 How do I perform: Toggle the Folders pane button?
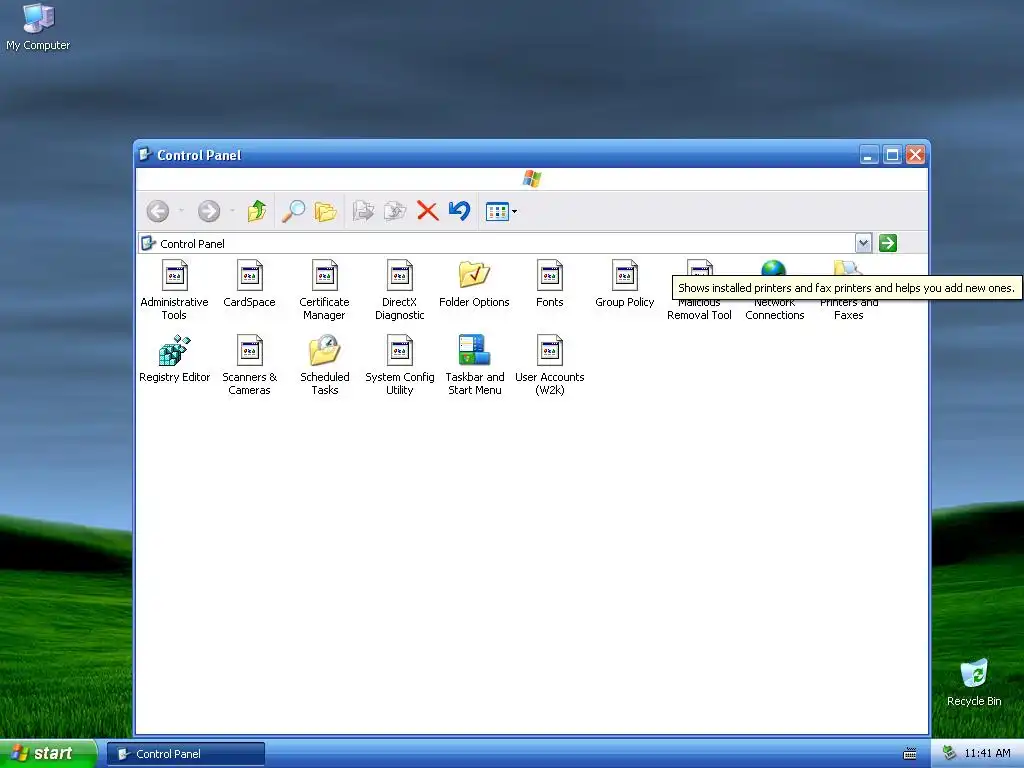(325, 211)
